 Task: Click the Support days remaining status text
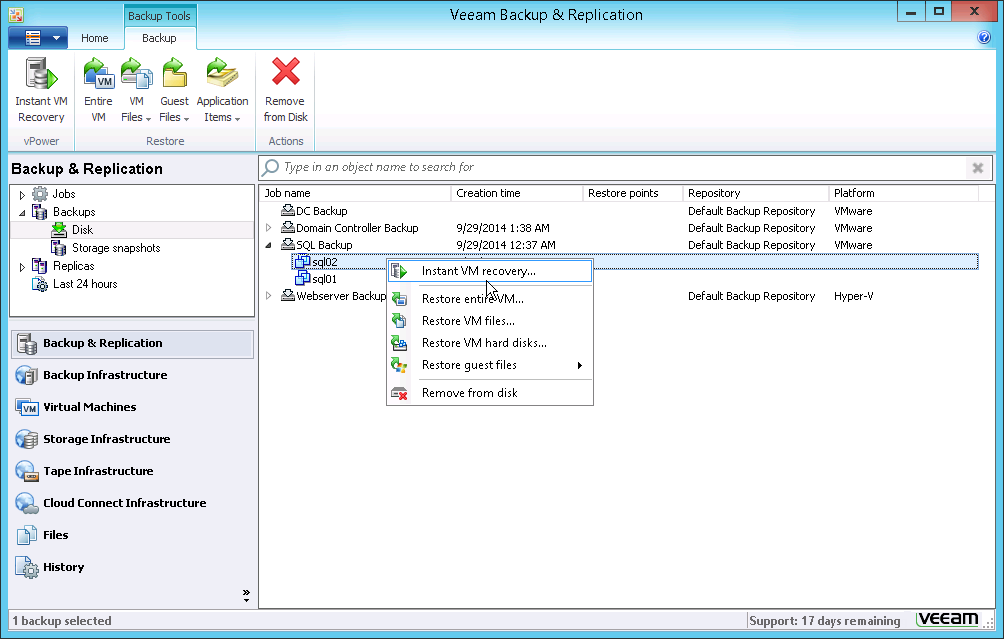825,621
